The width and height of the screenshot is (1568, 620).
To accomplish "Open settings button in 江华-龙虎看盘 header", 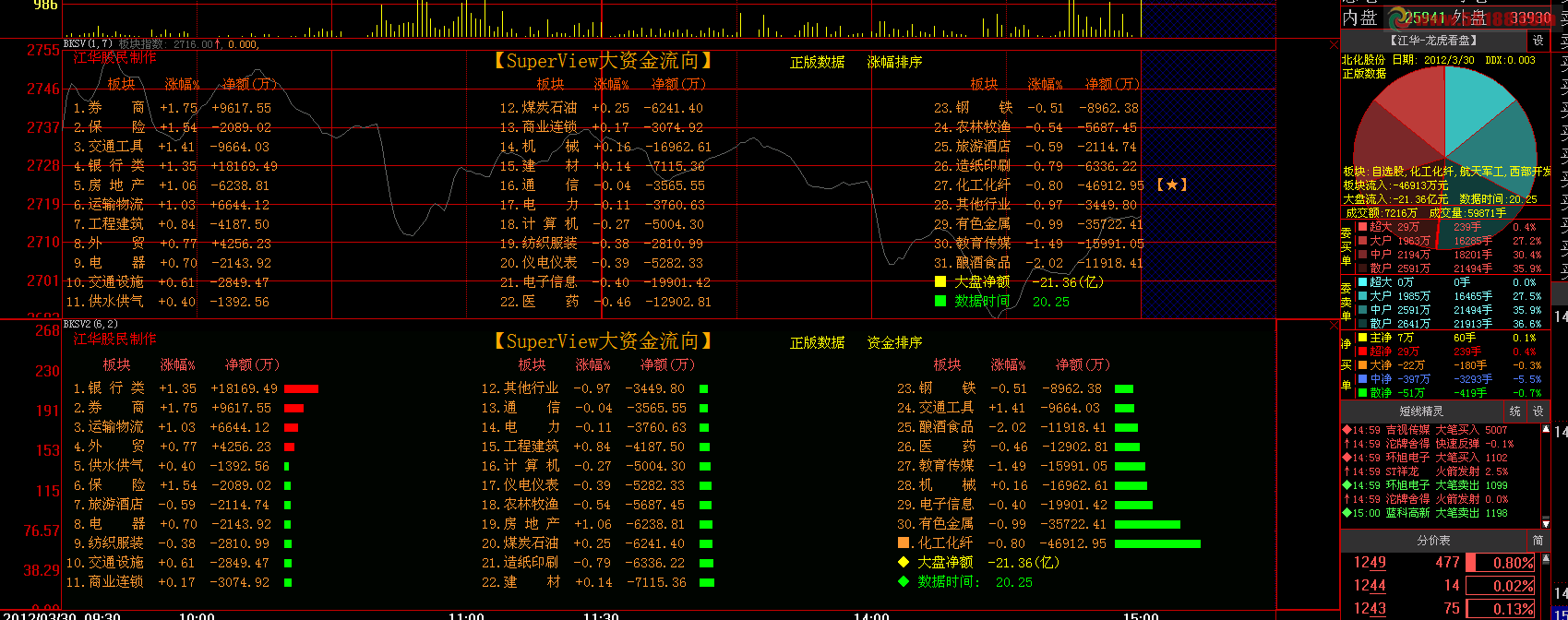I will [x=1538, y=41].
